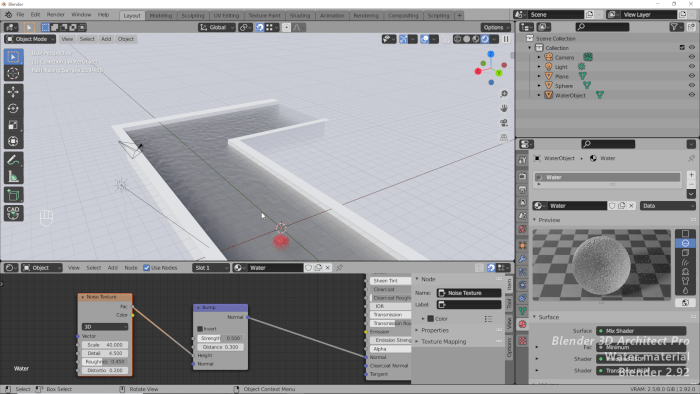This screenshot has width=700, height=394.
Task: Open the Material properties tab icon
Action: click(x=522, y=324)
